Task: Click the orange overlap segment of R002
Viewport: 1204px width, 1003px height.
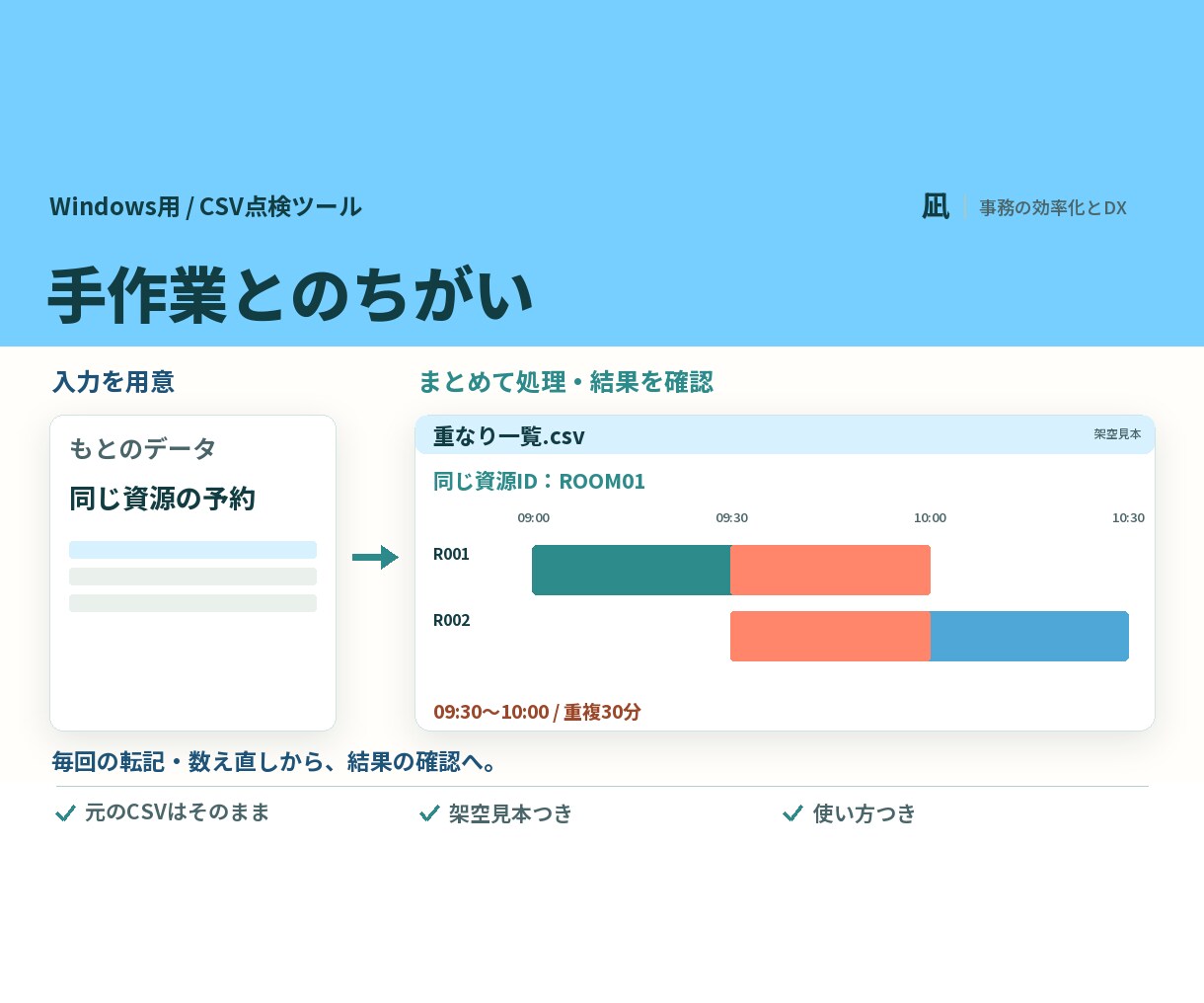Action: (830, 636)
